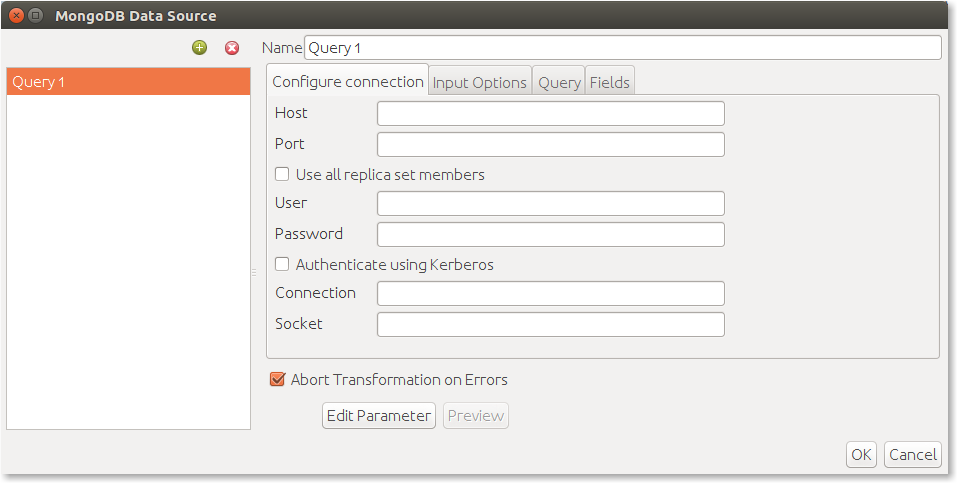Add a new query with green plus icon
The image size is (957, 483).
(x=200, y=48)
